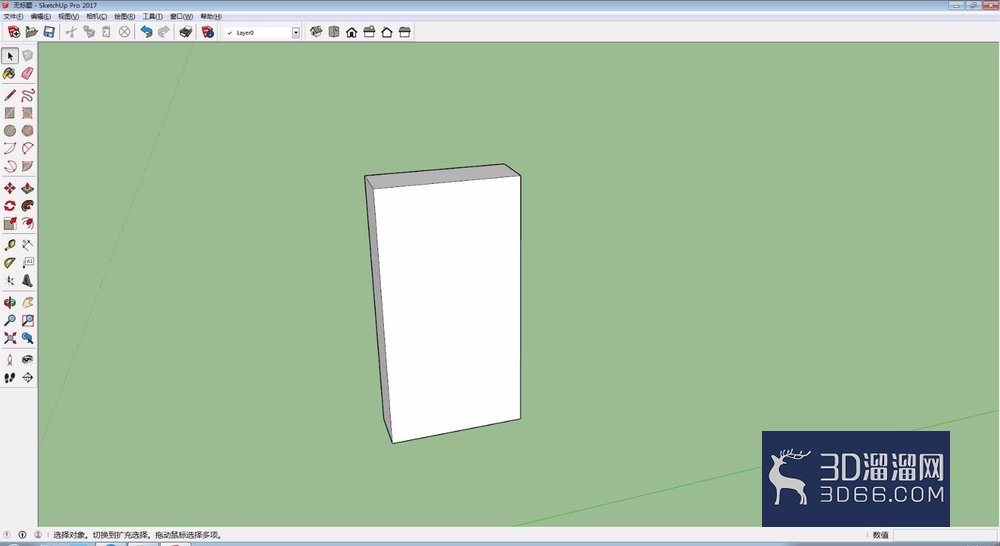Choose the 3D Text tool
This screenshot has height=546, width=1000.
click(27, 281)
